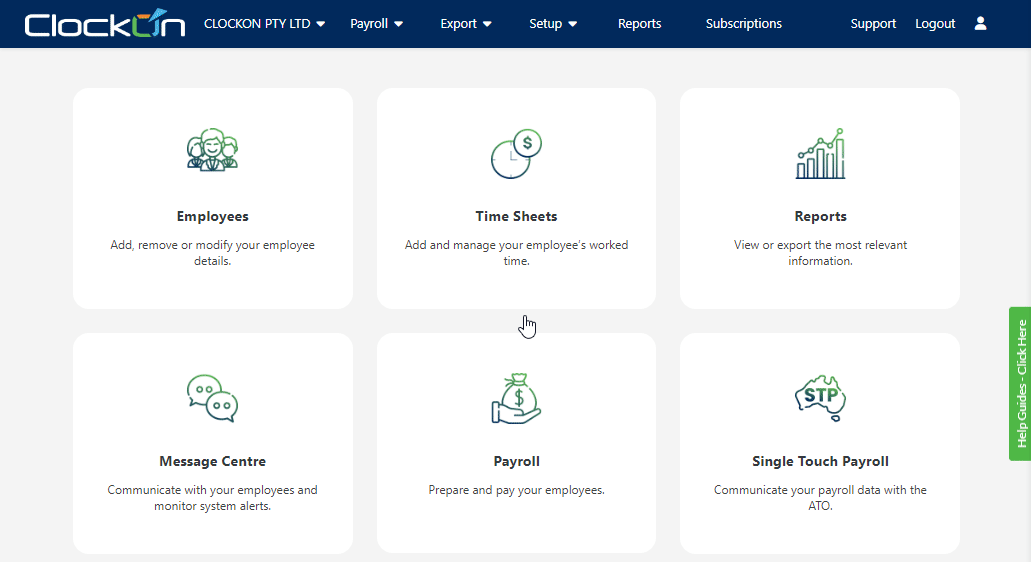Select the Message Centre card heading
Viewport: 1031px width, 562px height.
click(x=212, y=461)
